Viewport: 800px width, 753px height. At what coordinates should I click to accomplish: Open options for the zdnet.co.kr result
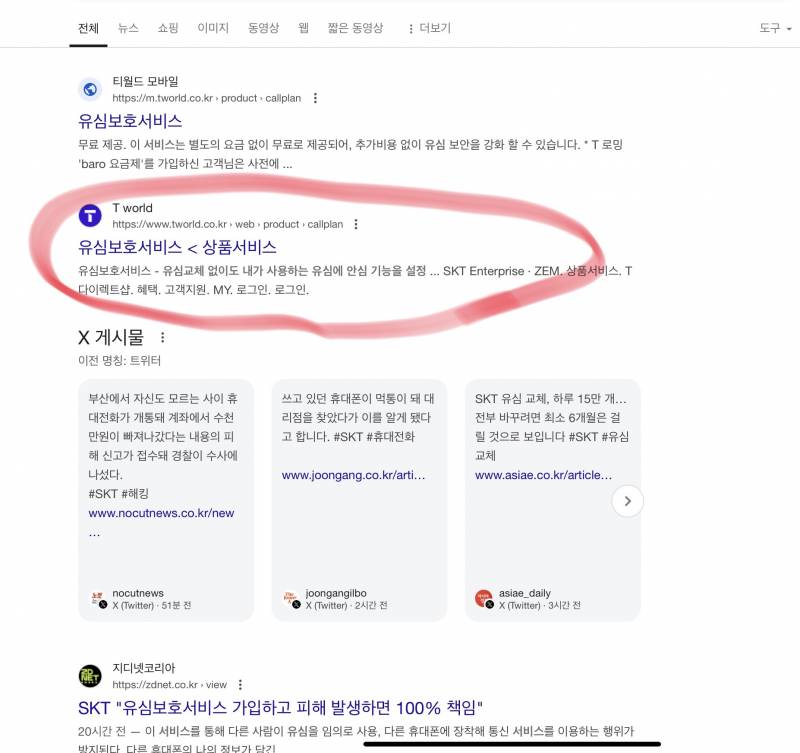tap(240, 685)
